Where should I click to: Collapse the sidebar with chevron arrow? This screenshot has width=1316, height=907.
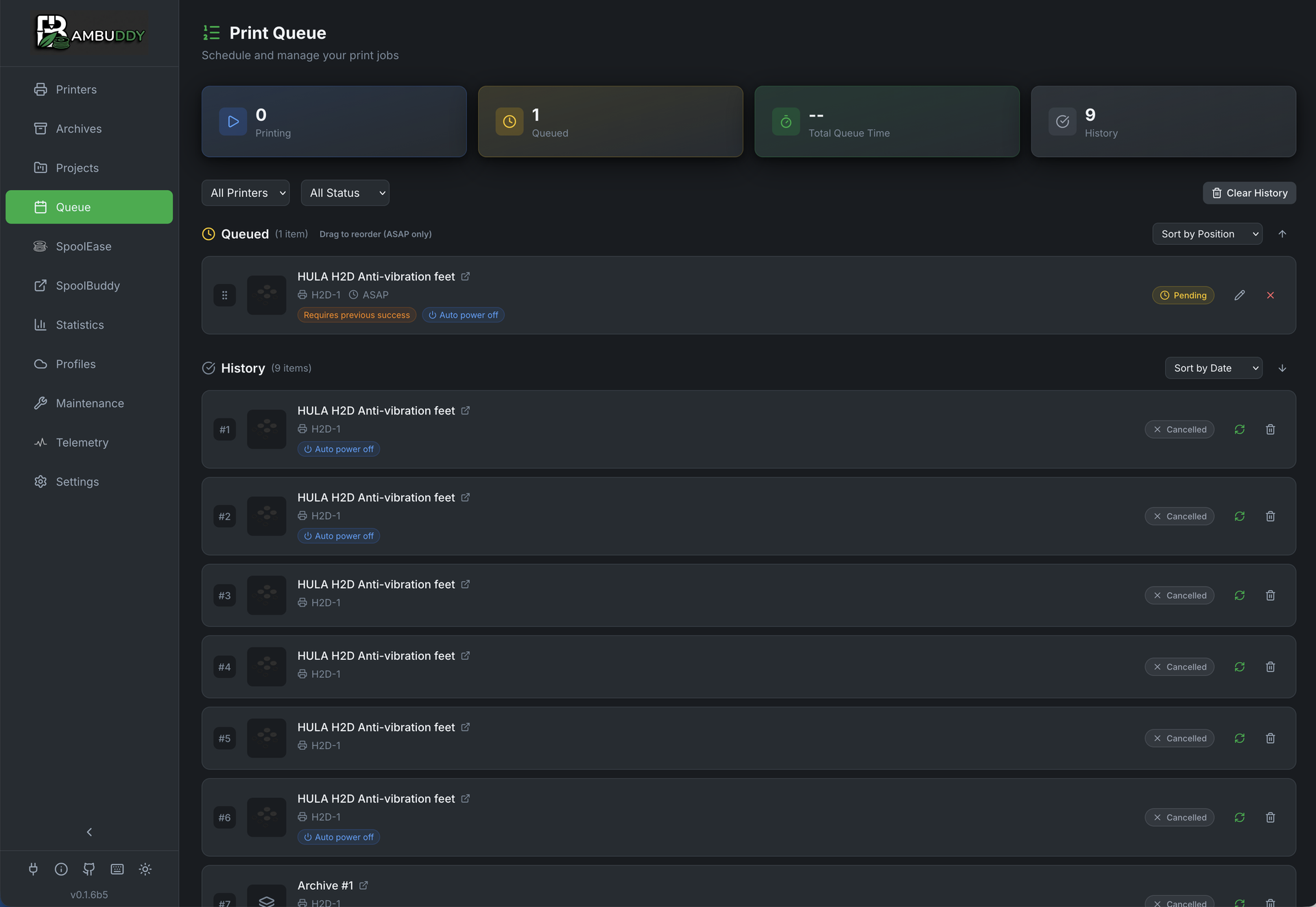pos(88,832)
